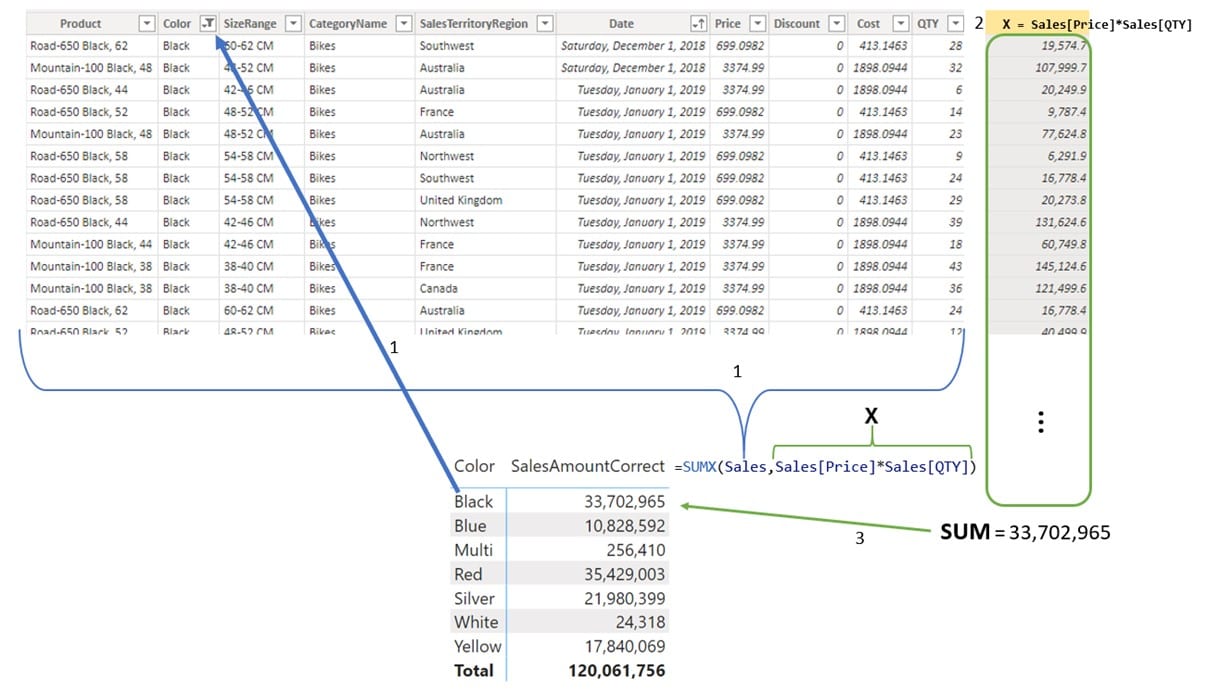Open the CategoryName column filter dropdown
The height and width of the screenshot is (695, 1220).
point(404,23)
